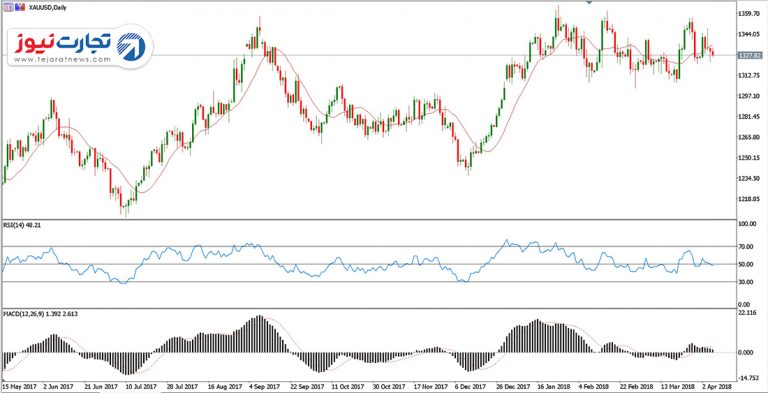Click the current price tag 1327.82
768x393 pixels.
[x=749, y=55]
